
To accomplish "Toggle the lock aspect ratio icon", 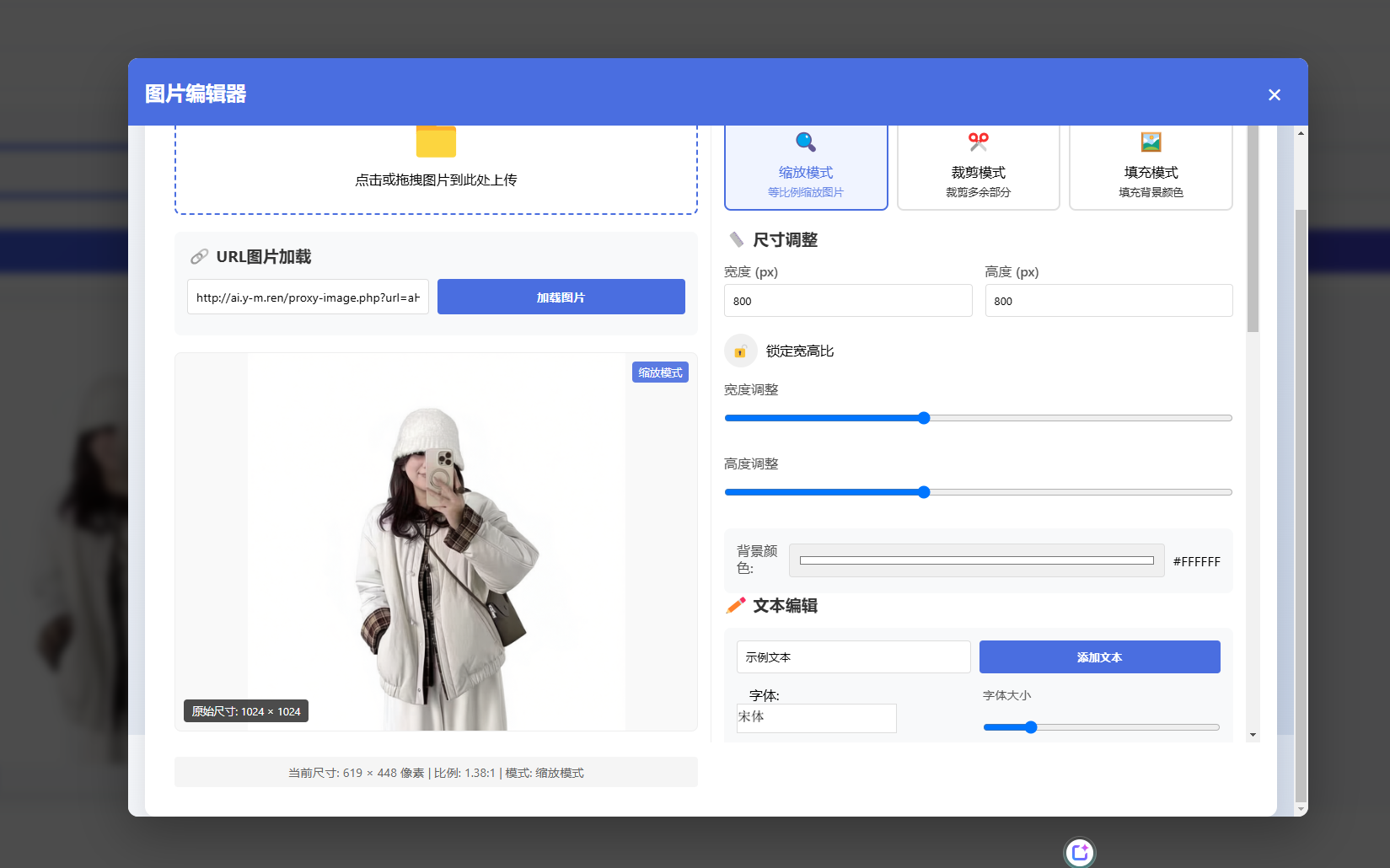I will tap(740, 351).
